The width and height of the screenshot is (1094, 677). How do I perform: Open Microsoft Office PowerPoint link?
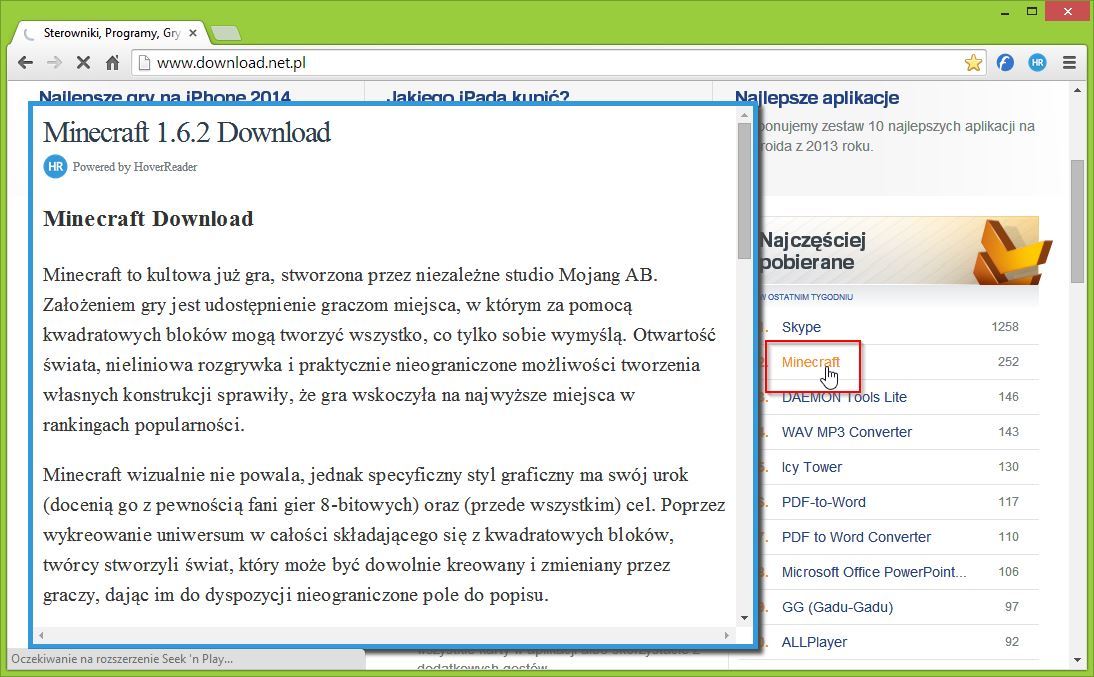click(x=874, y=572)
